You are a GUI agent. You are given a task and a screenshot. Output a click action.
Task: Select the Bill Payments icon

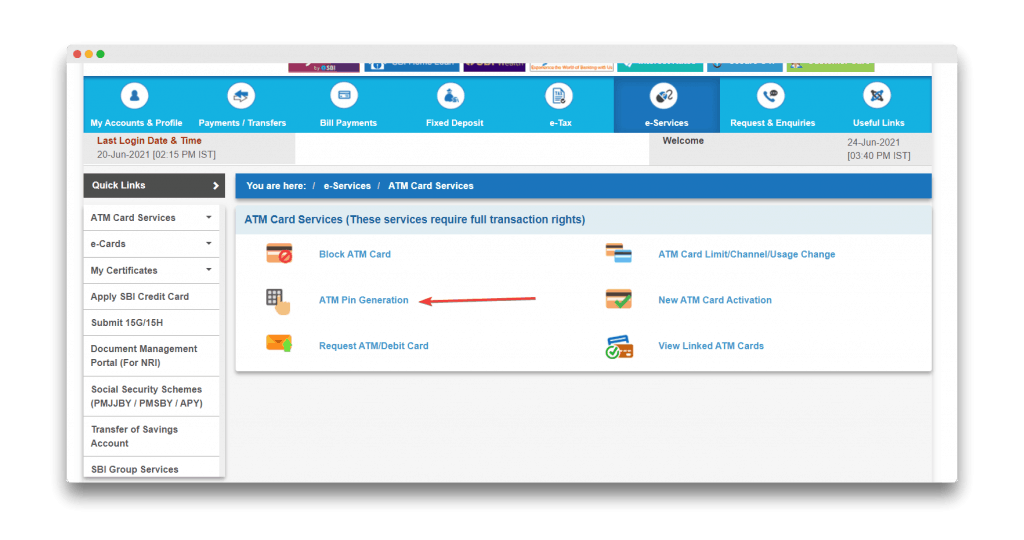(x=344, y=96)
